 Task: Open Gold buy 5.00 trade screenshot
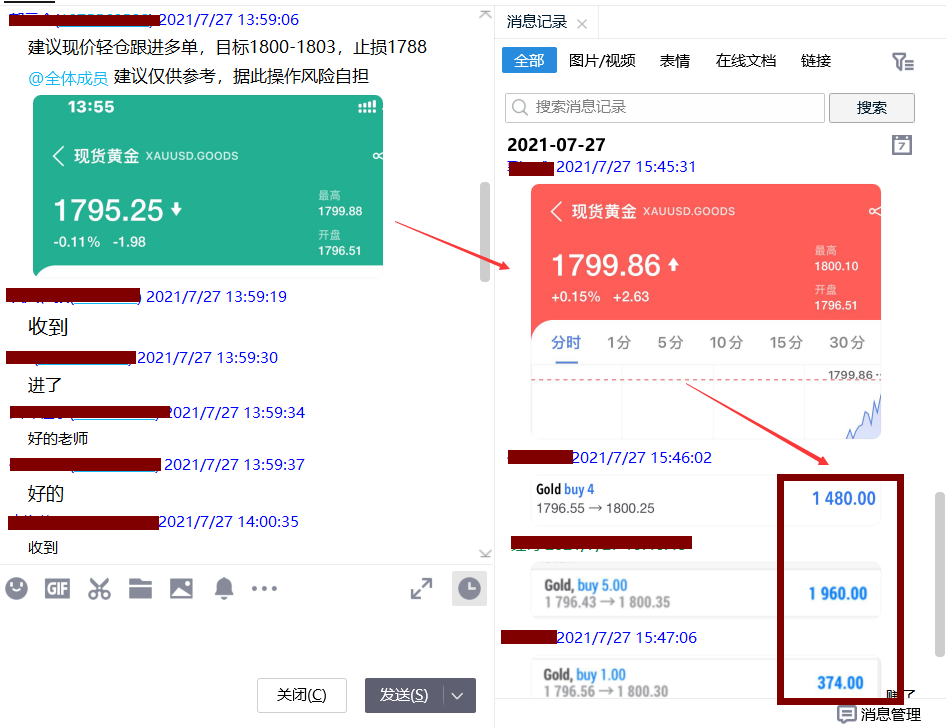pos(706,590)
